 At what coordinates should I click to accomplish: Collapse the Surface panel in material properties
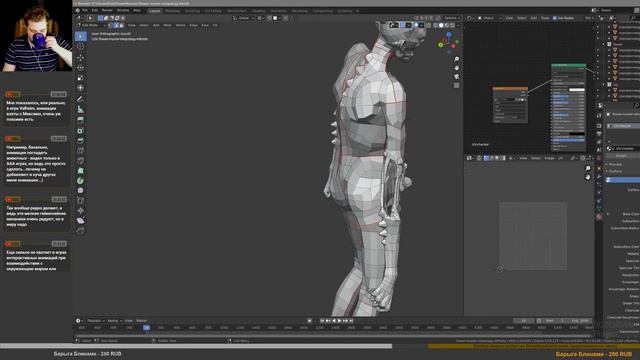click(x=615, y=171)
